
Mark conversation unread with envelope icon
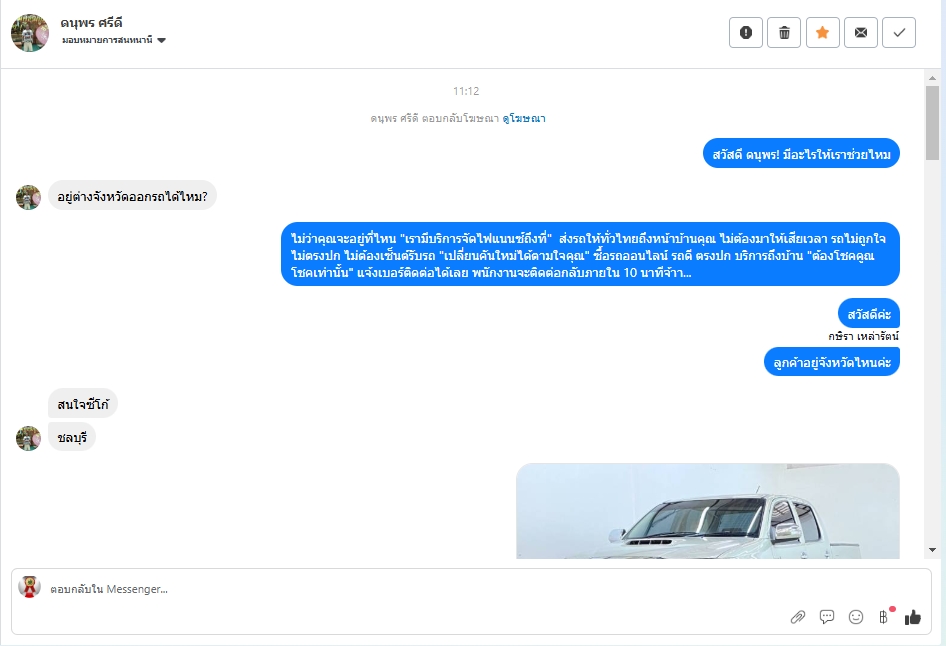(x=861, y=33)
